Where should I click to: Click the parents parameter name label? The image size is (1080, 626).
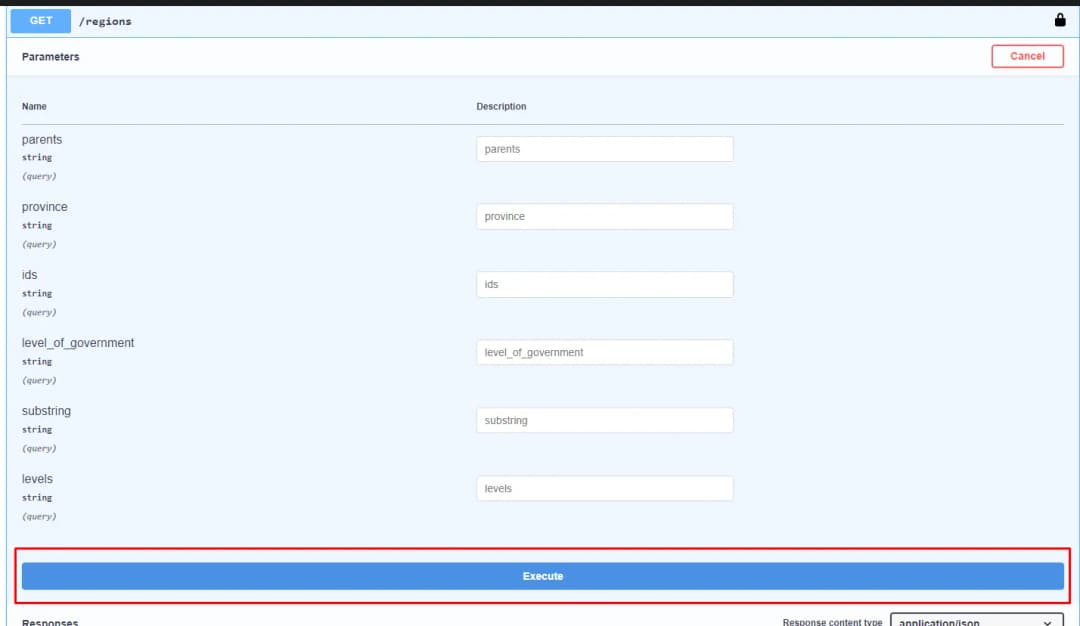pyautogui.click(x=42, y=139)
